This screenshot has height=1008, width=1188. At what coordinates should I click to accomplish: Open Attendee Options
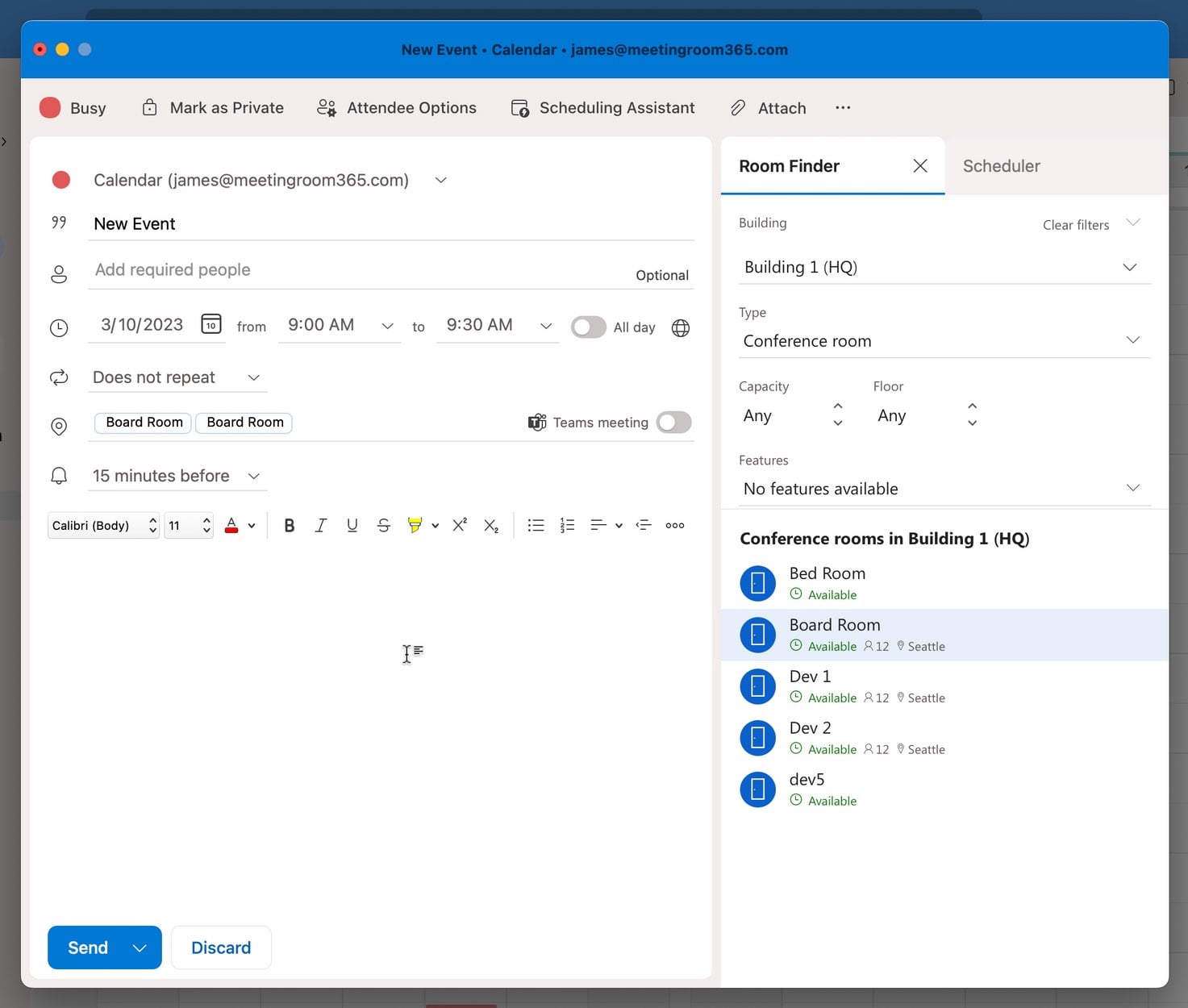pyautogui.click(x=396, y=108)
